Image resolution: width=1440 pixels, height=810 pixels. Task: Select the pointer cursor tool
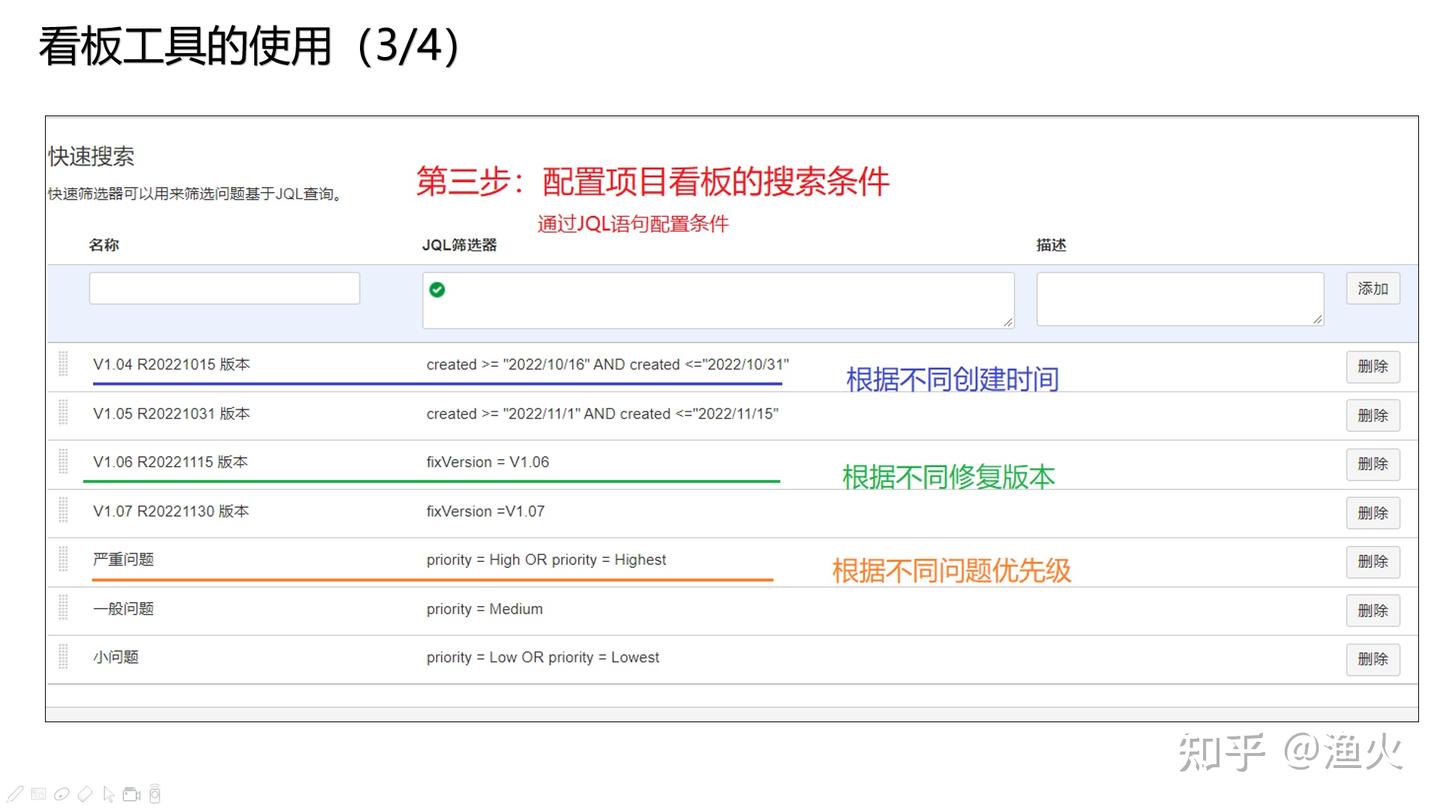pyautogui.click(x=109, y=795)
